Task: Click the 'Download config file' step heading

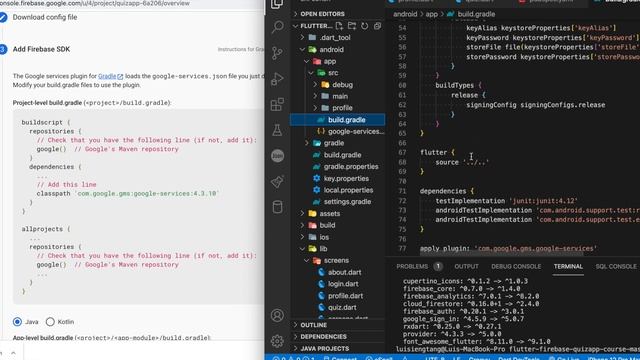Action: tap(45, 17)
